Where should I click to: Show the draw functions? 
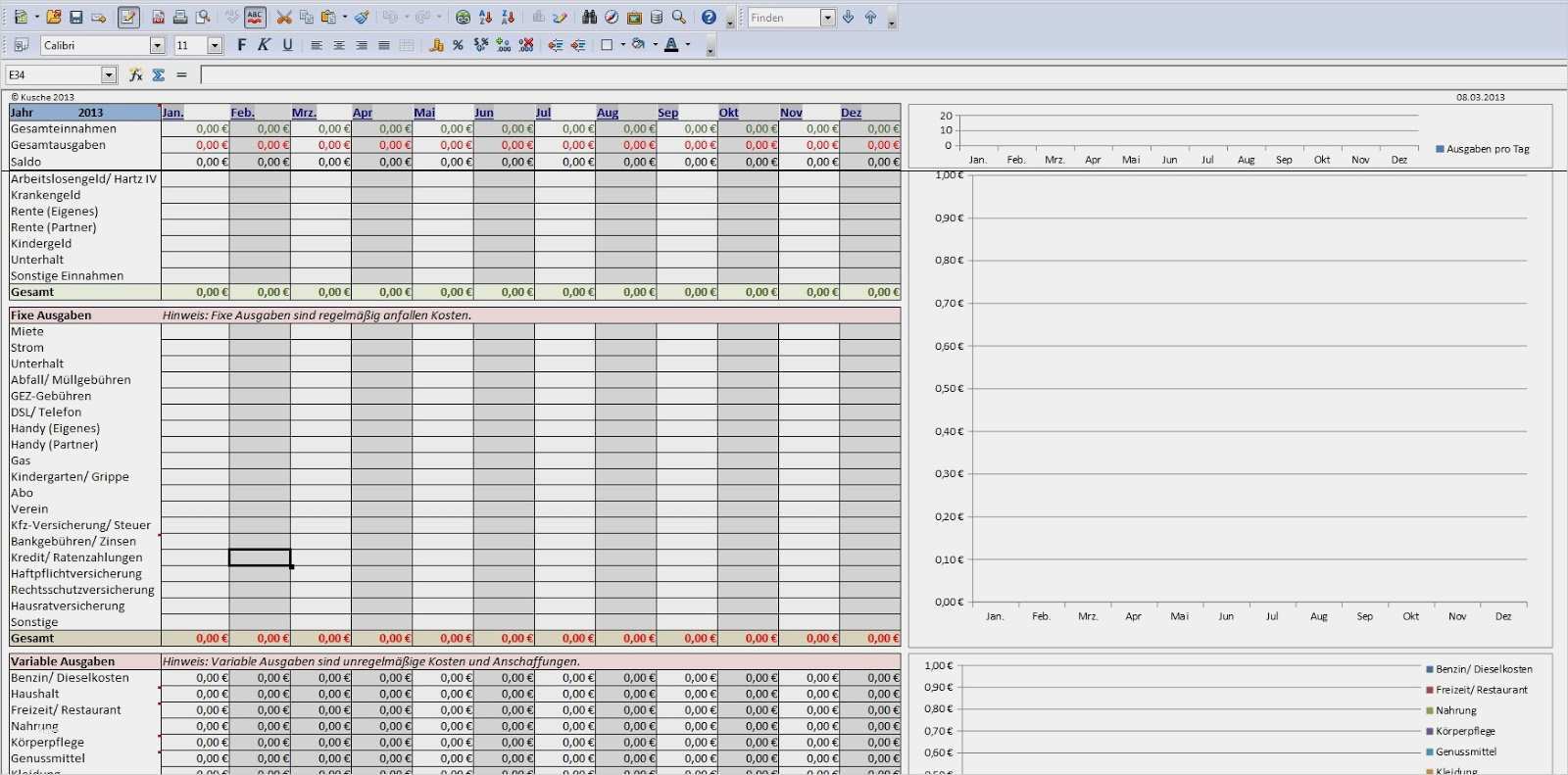pos(560,18)
